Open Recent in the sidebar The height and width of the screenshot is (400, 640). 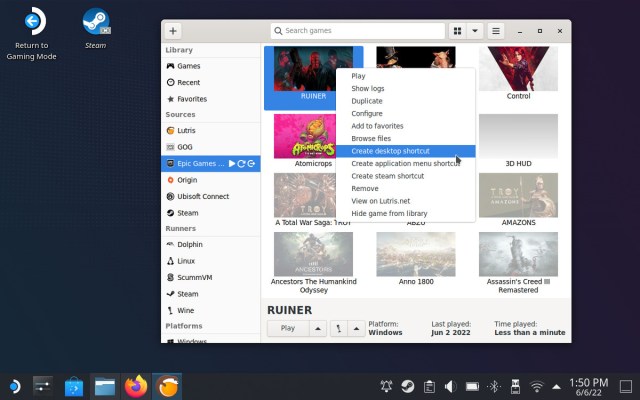click(211, 82)
